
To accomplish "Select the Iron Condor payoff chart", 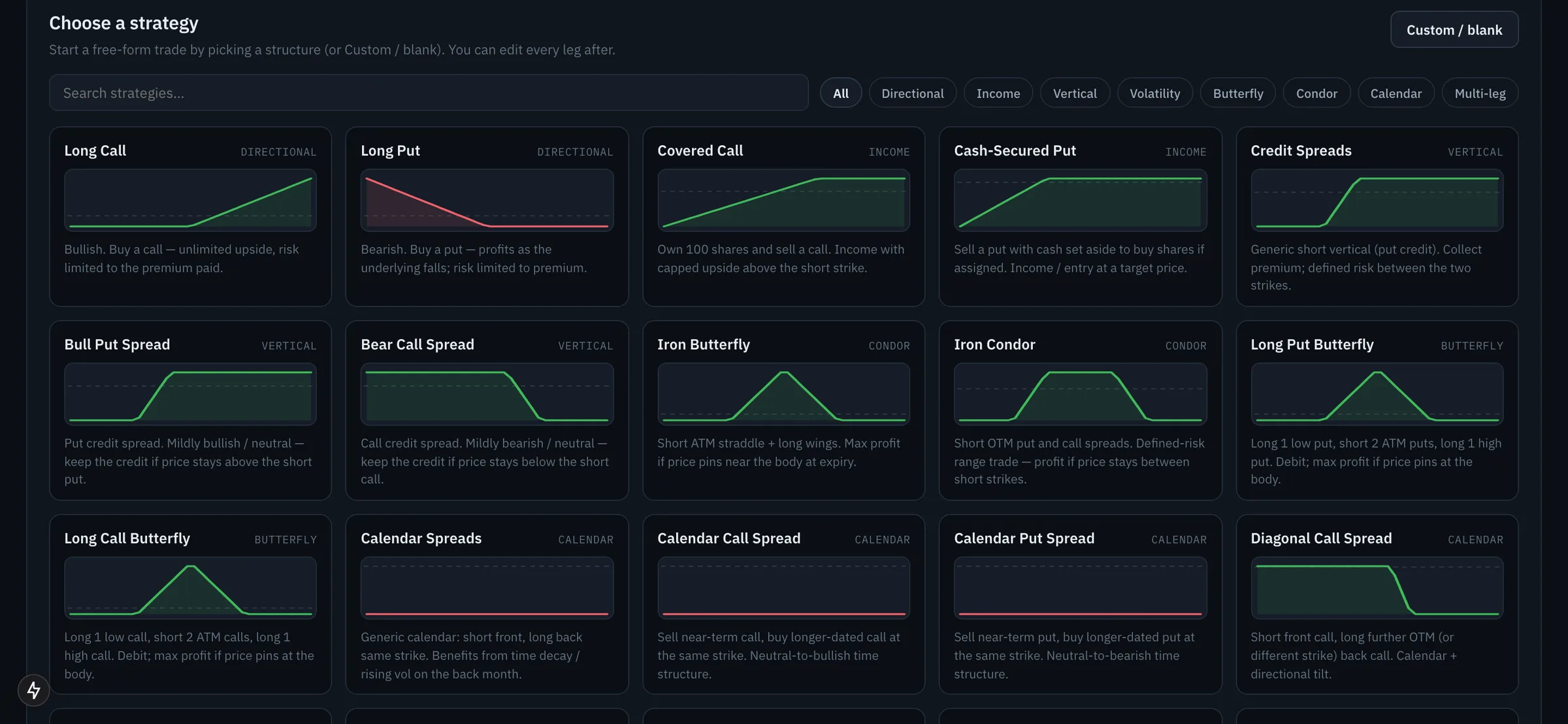I will click(1080, 394).
